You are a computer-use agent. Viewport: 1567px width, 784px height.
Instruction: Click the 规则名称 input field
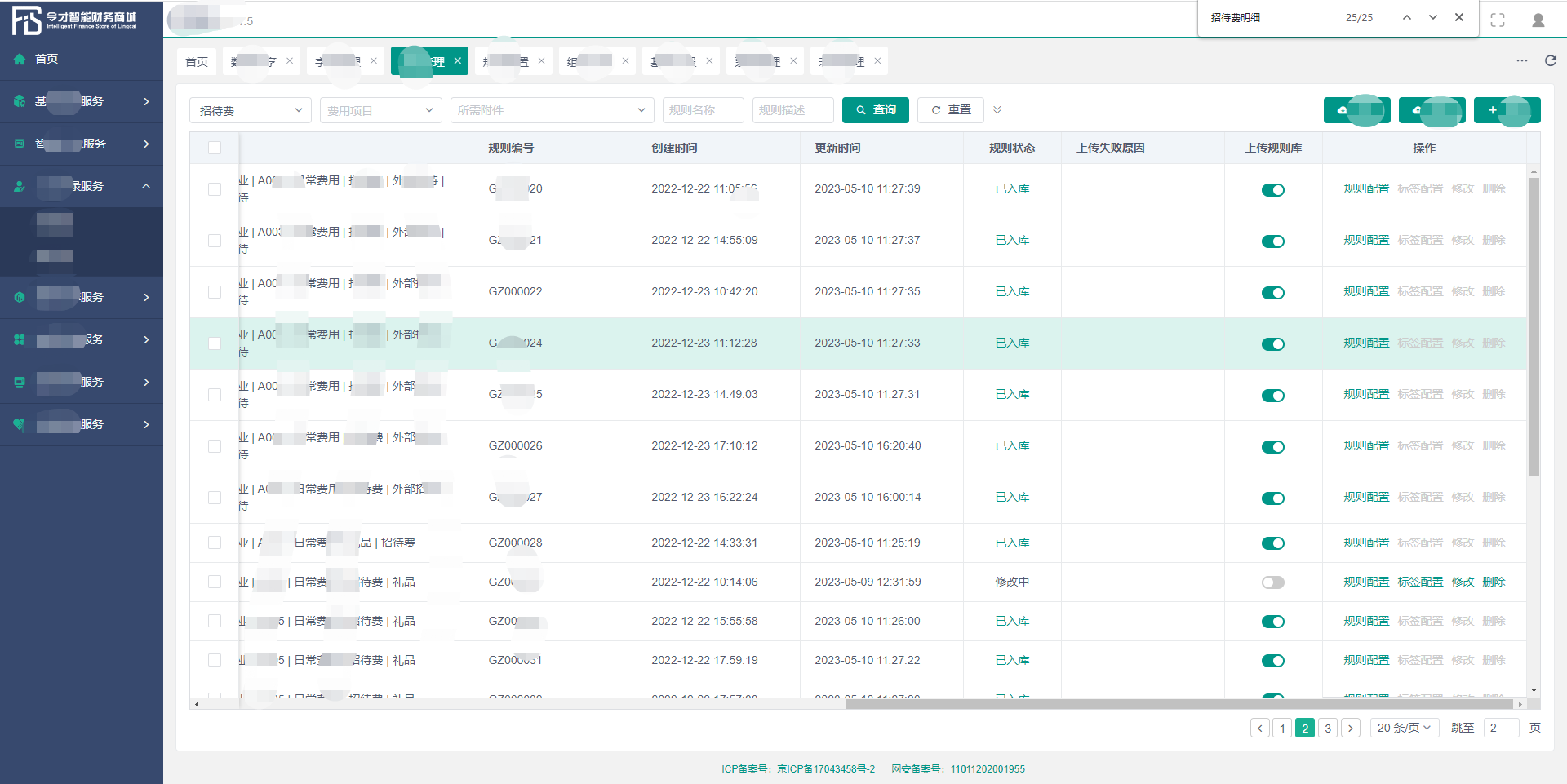click(703, 110)
